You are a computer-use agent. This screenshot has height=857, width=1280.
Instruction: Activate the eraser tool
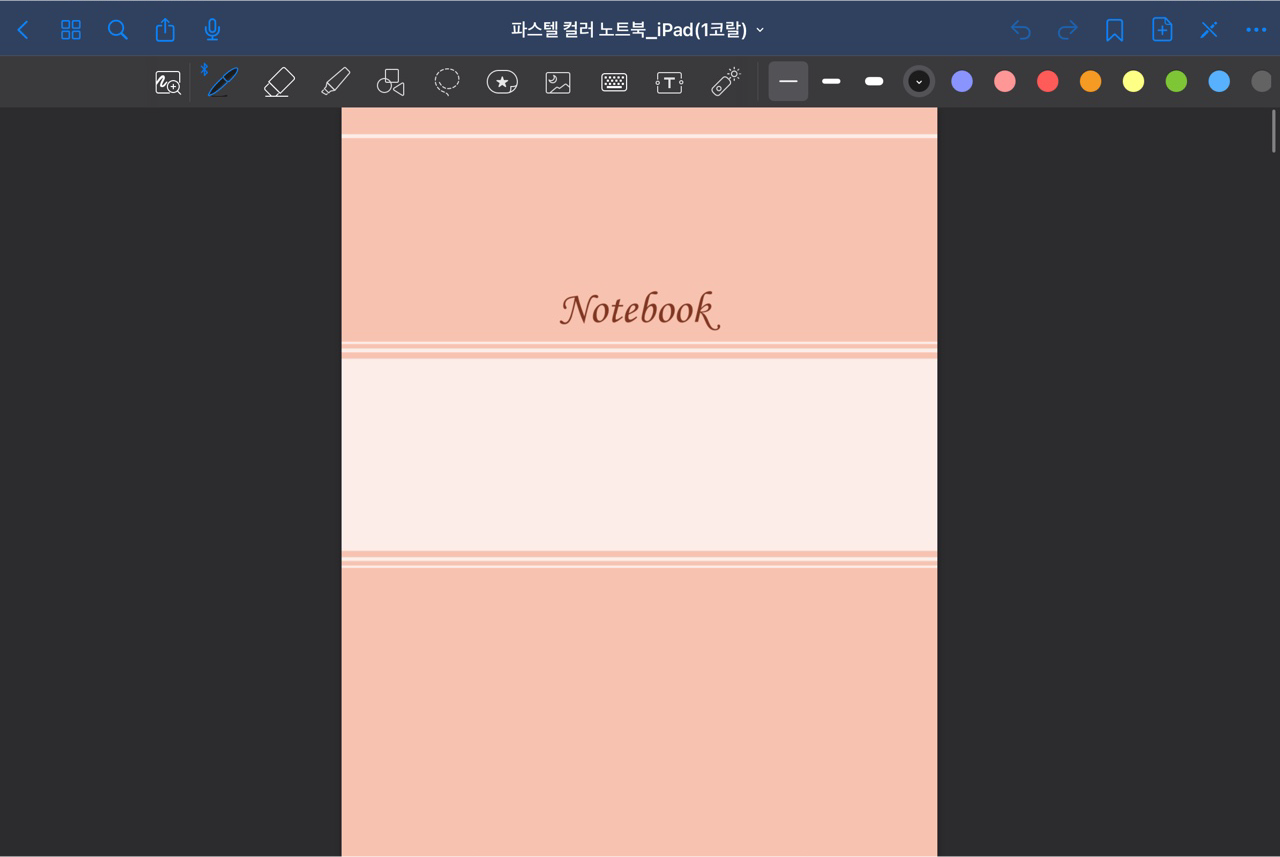click(278, 81)
